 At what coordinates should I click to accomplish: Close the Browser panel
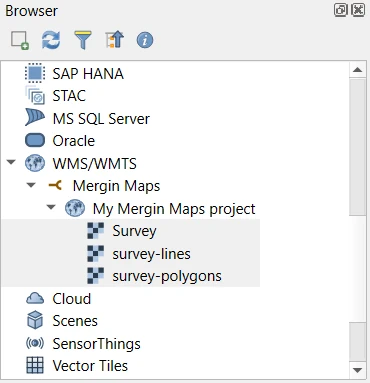[x=358, y=10]
